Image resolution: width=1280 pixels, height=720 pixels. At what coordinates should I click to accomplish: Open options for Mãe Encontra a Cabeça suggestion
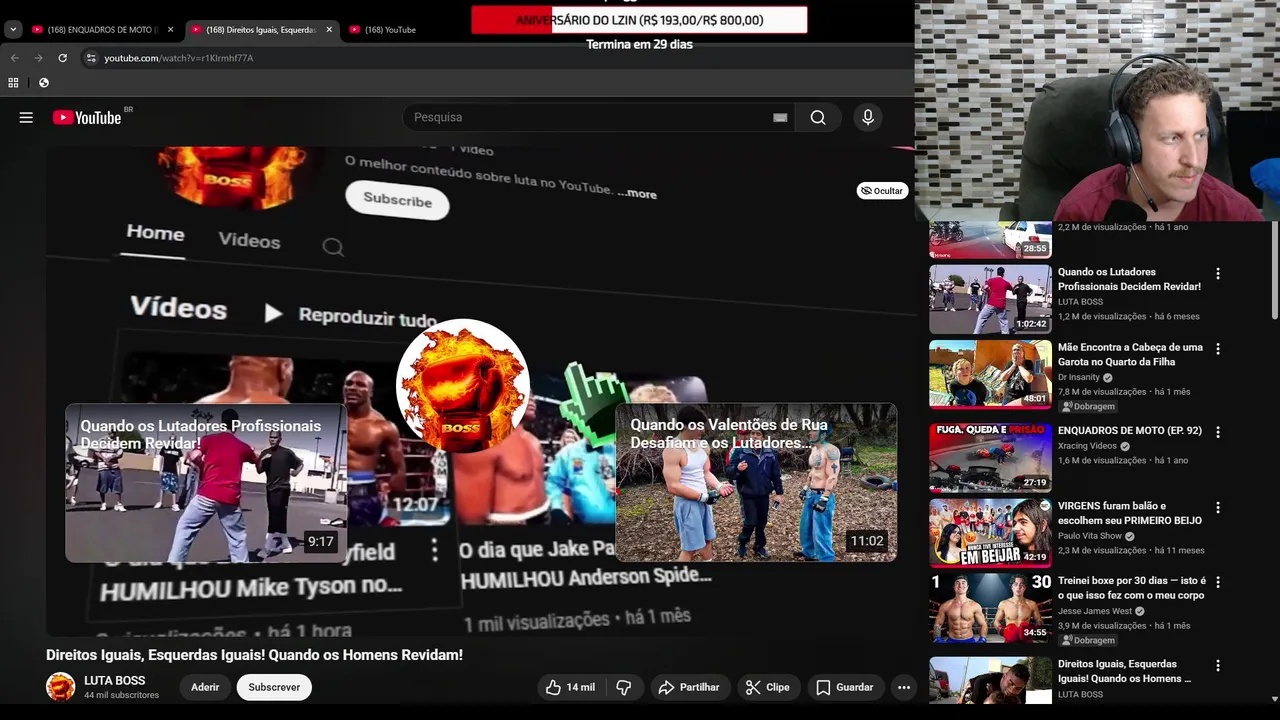pos(1218,349)
